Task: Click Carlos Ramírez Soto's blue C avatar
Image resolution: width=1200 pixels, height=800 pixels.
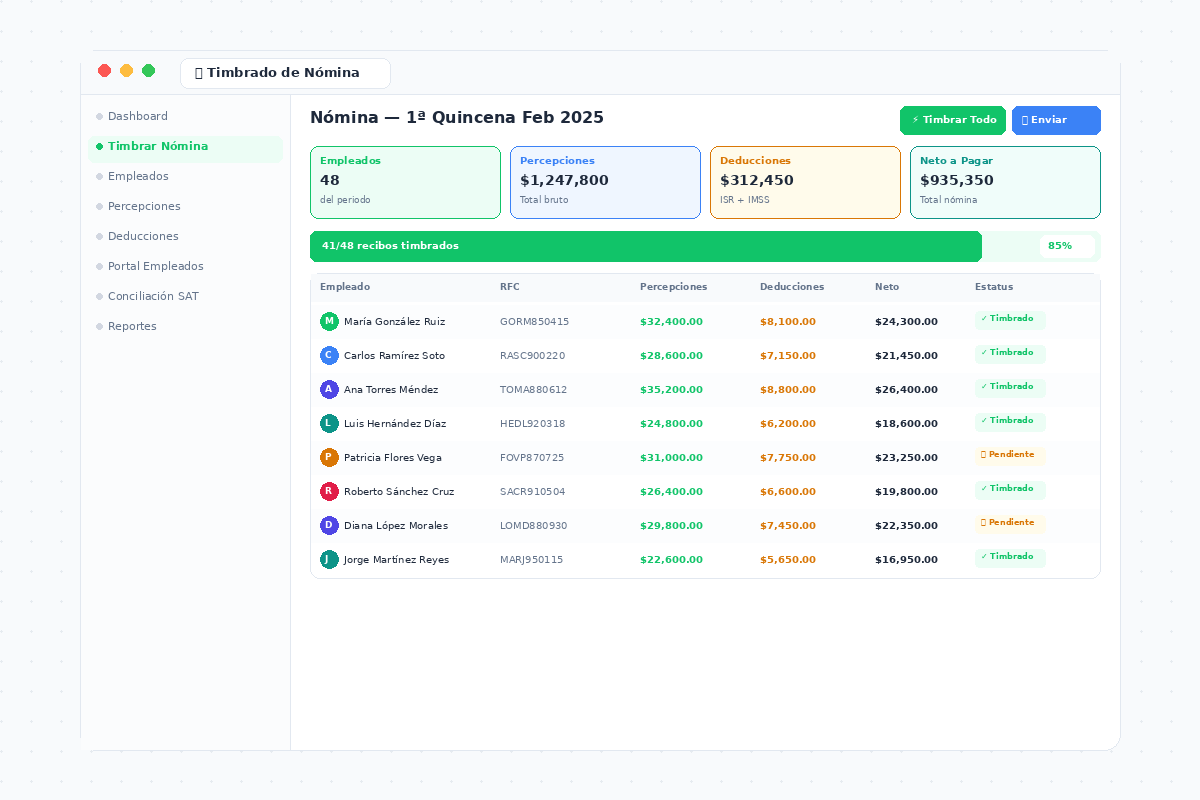Action: point(329,355)
